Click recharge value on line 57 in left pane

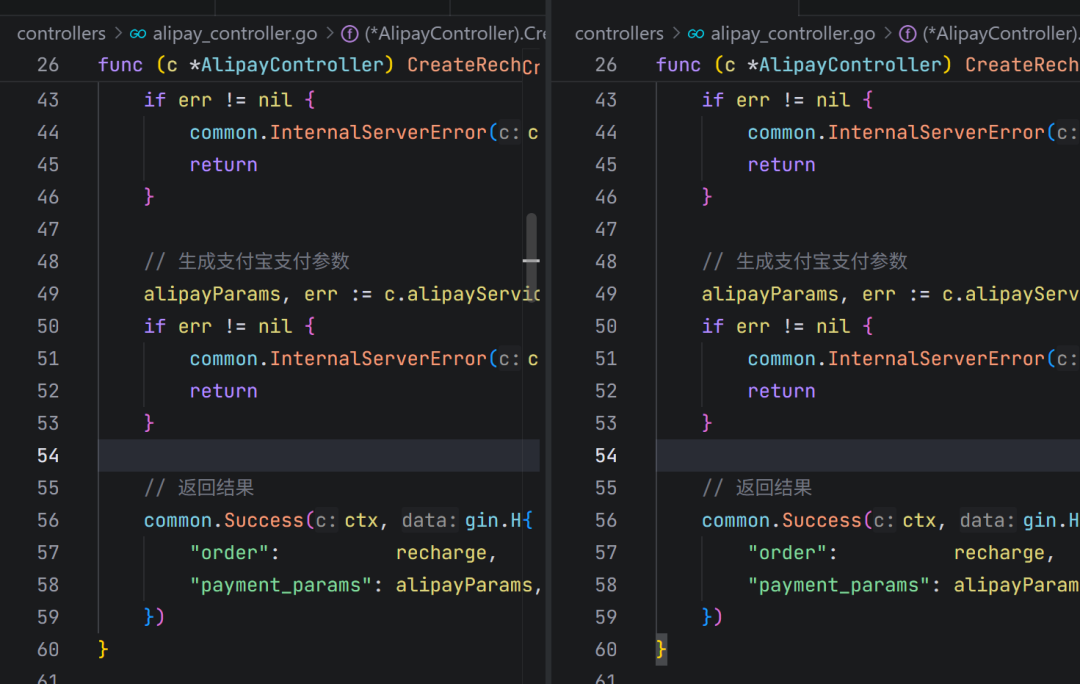(442, 553)
